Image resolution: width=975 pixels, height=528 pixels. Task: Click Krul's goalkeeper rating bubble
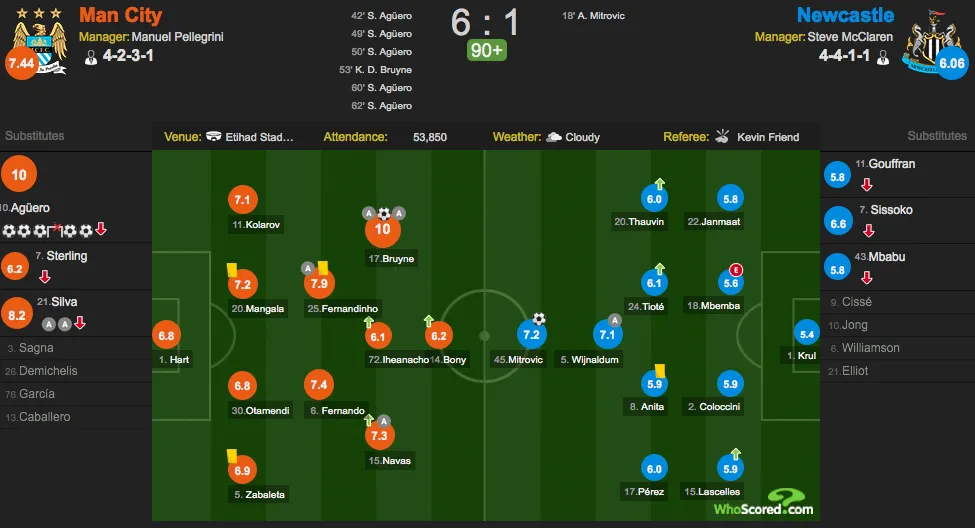[x=806, y=335]
